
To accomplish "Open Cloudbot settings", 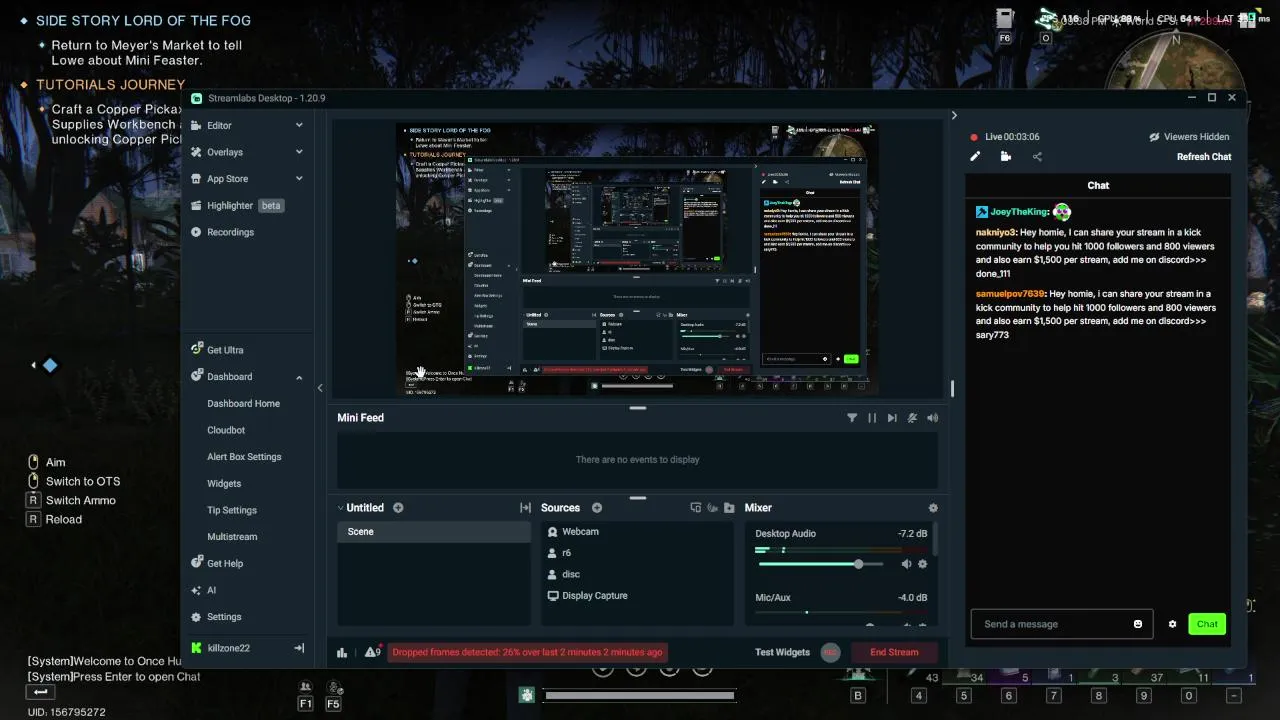I will (x=226, y=430).
